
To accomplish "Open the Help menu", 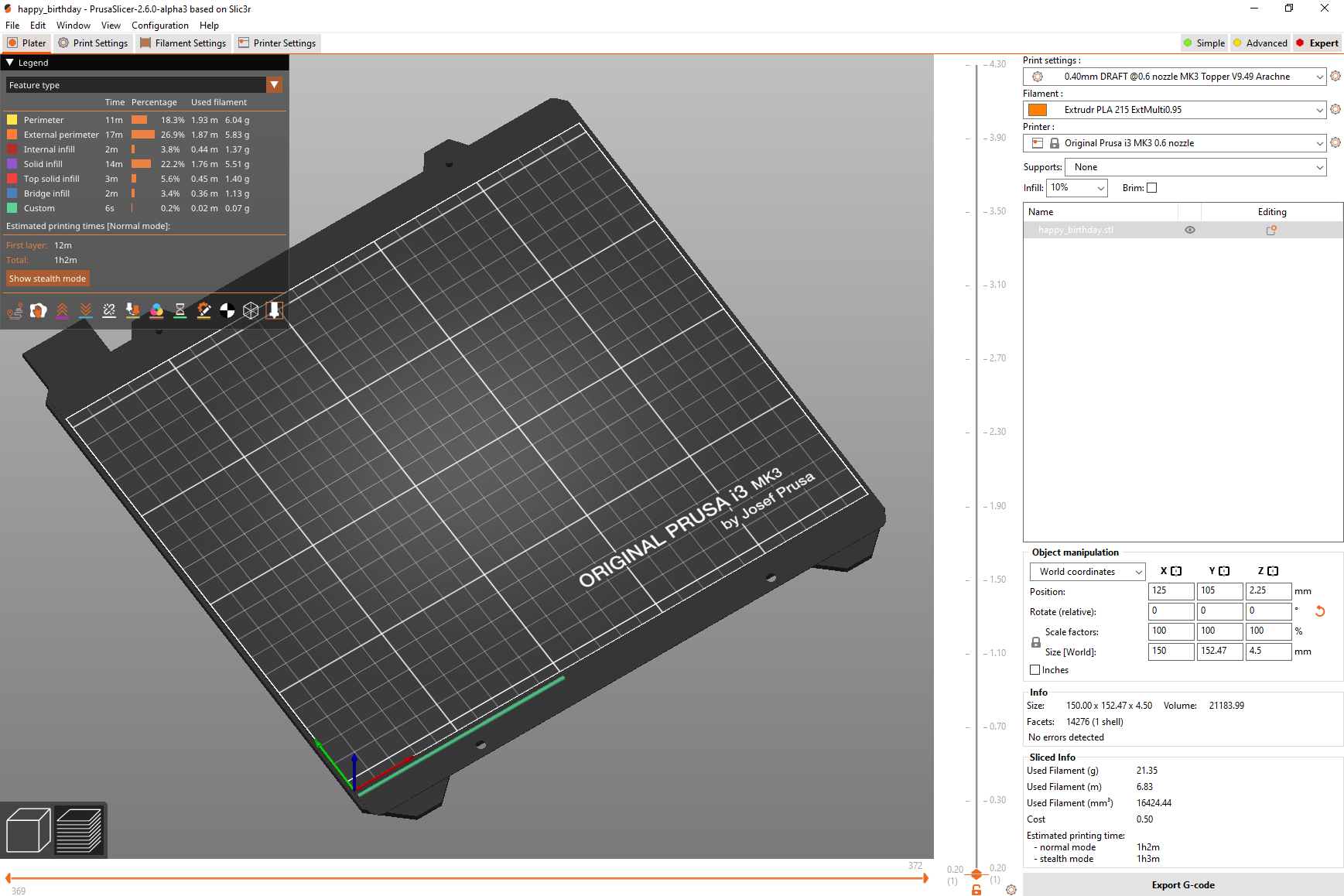I will click(x=209, y=26).
